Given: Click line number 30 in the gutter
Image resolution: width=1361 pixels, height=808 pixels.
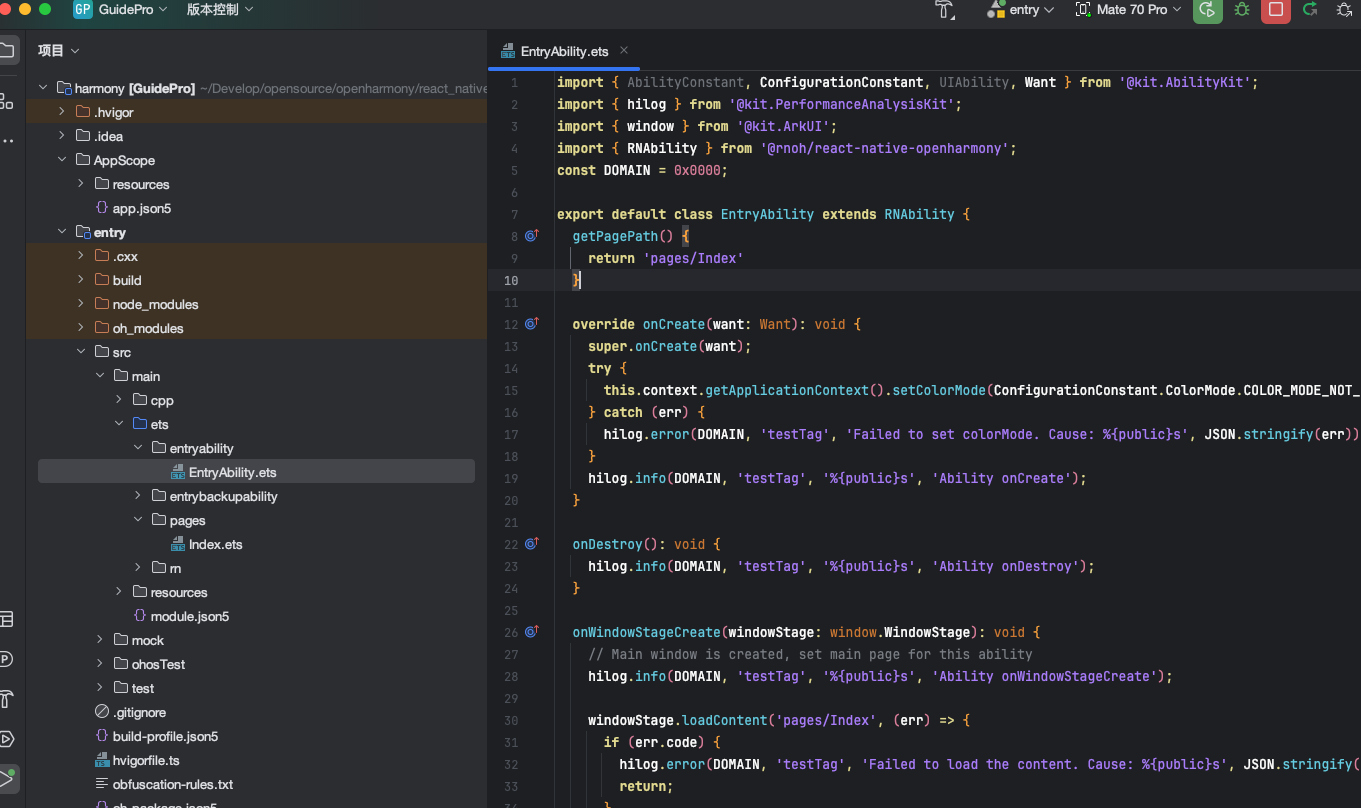Looking at the screenshot, I should coord(511,720).
